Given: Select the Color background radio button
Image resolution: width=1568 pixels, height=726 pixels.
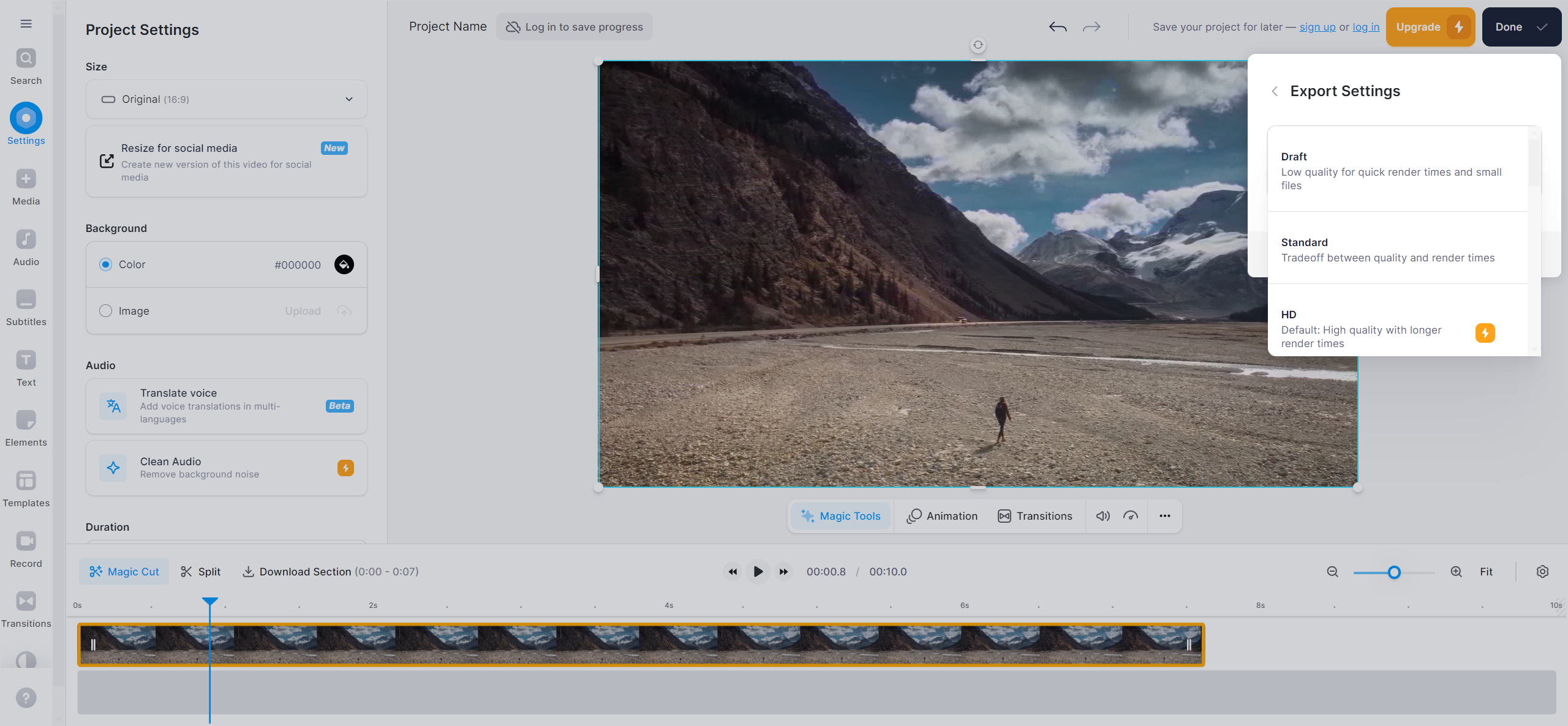Looking at the screenshot, I should 105,264.
